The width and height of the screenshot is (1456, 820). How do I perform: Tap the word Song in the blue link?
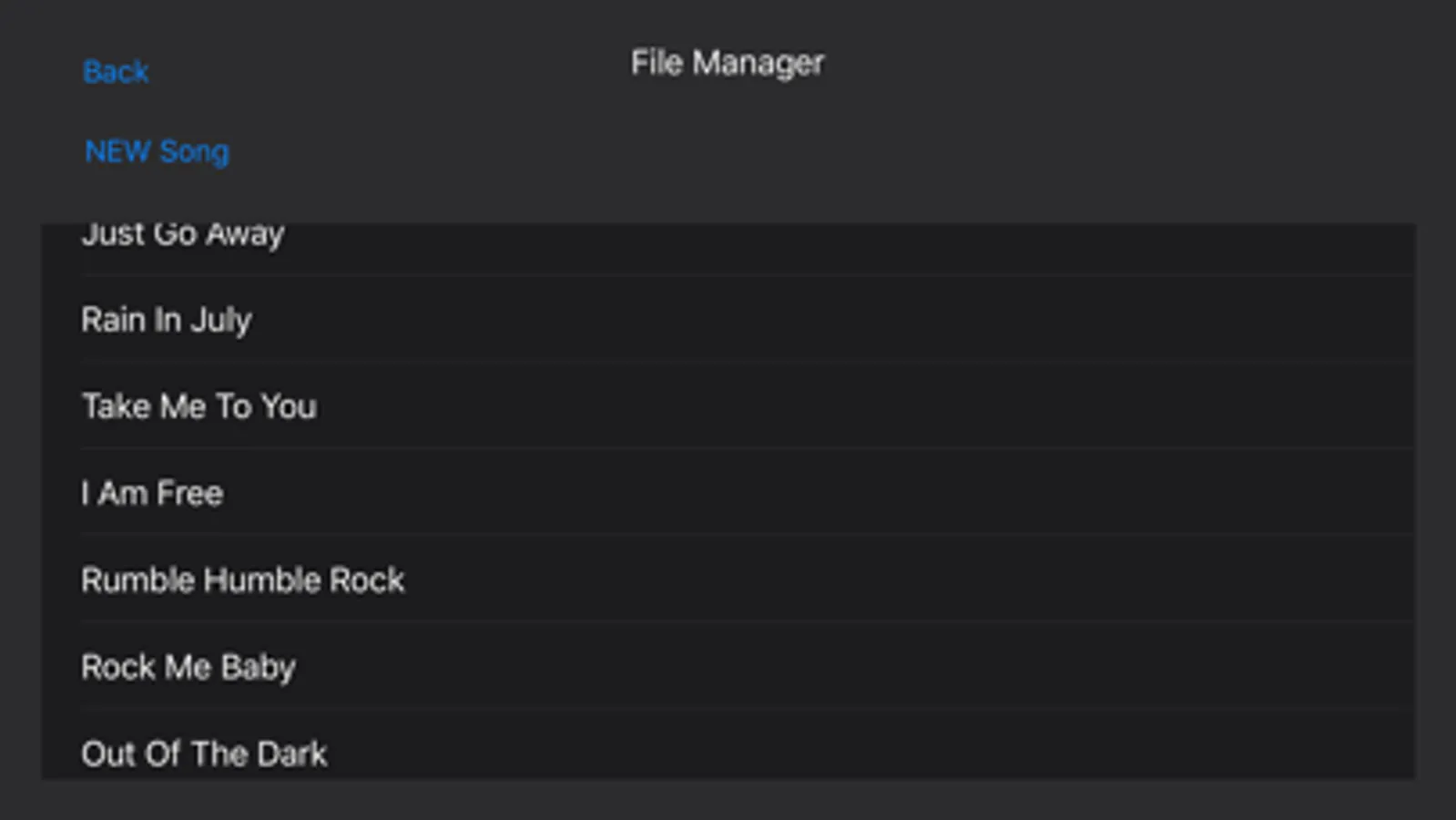[x=194, y=151]
